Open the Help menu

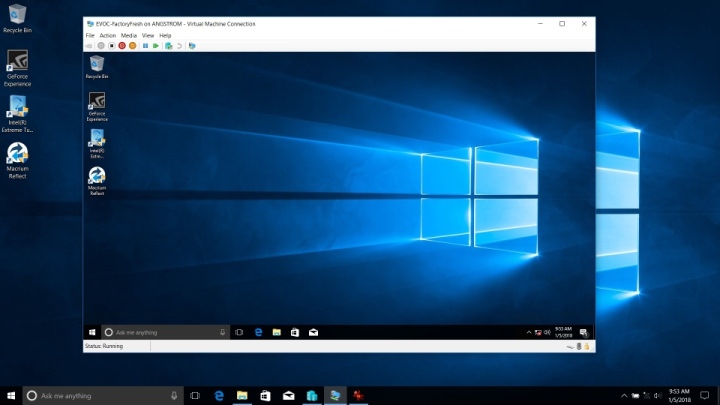pos(165,35)
